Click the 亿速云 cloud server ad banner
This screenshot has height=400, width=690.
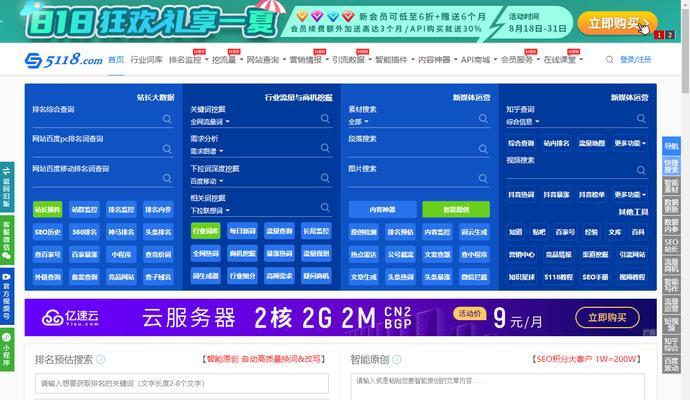341,317
